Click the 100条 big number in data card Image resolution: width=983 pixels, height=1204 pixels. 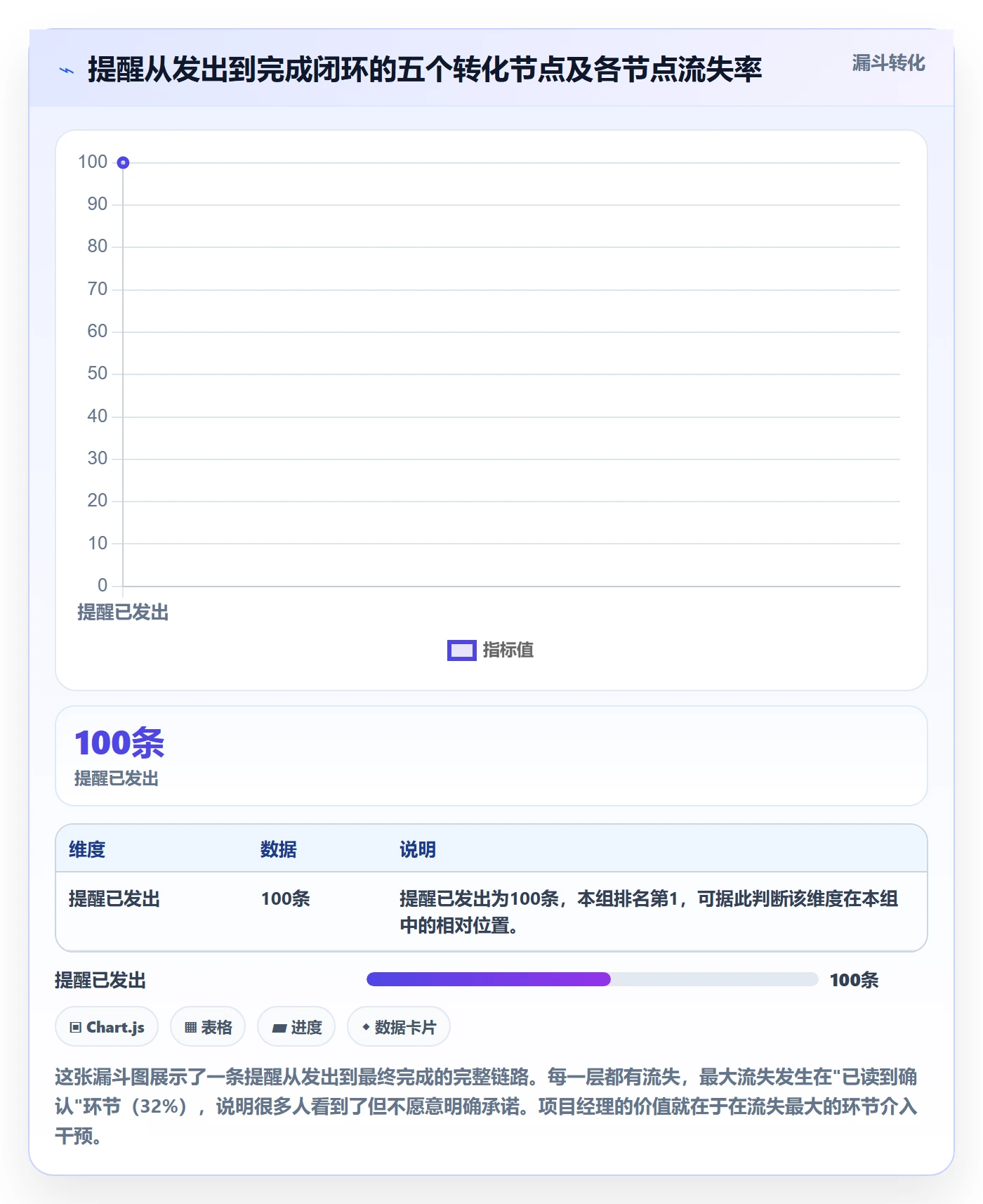point(119,742)
